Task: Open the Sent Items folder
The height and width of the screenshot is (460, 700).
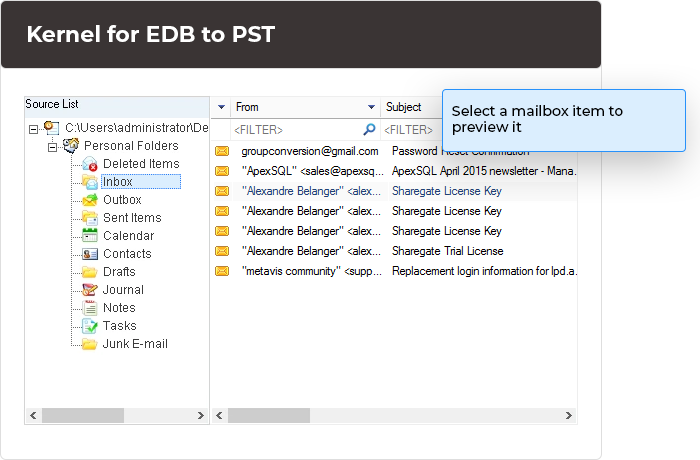Action: tap(132, 217)
